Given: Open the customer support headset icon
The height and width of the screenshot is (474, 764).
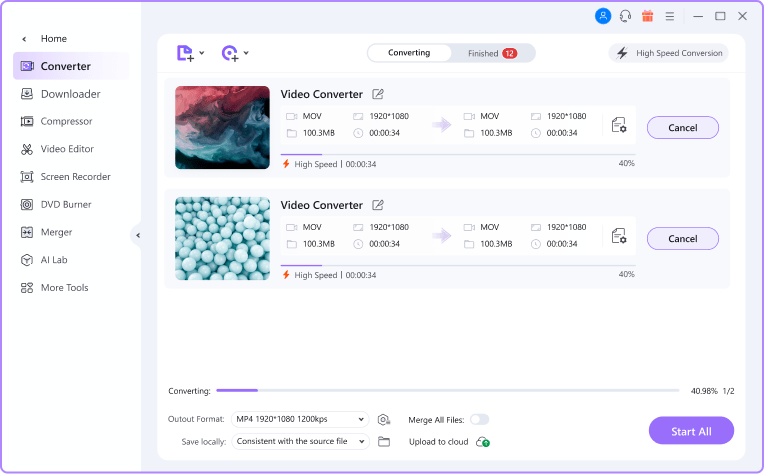Looking at the screenshot, I should (x=625, y=16).
